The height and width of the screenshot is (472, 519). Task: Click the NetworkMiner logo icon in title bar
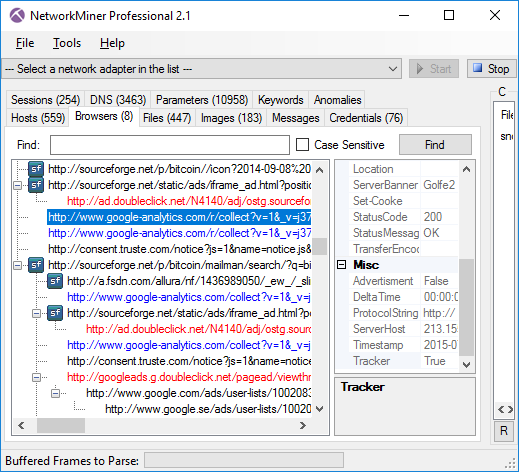(x=17, y=15)
